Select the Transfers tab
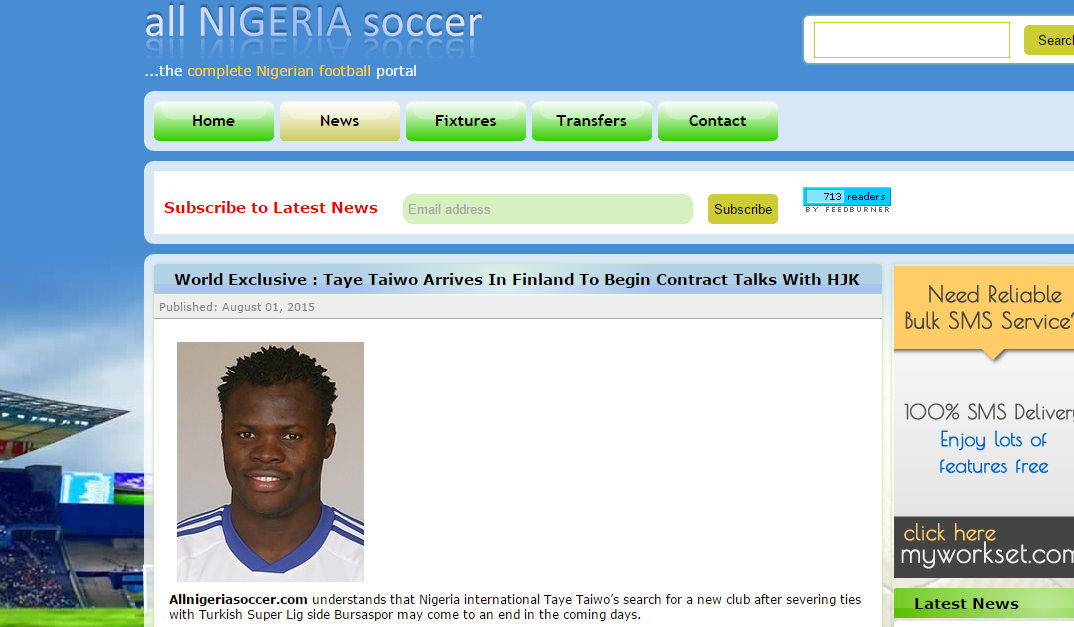Viewport: 1074px width, 627px height. [592, 121]
